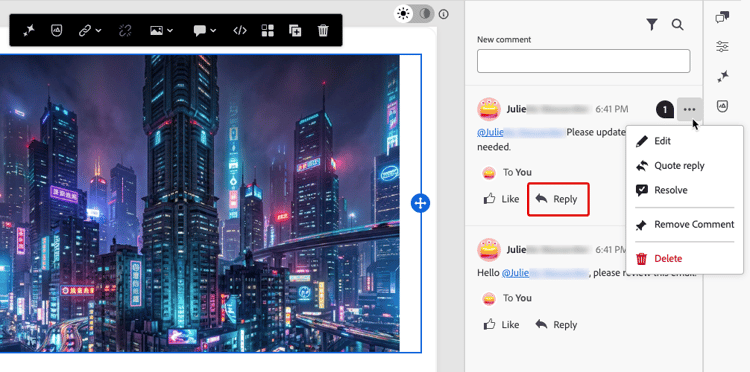The width and height of the screenshot is (750, 372).
Task: Click the trash icon in the black toolbar
Action: click(x=323, y=31)
